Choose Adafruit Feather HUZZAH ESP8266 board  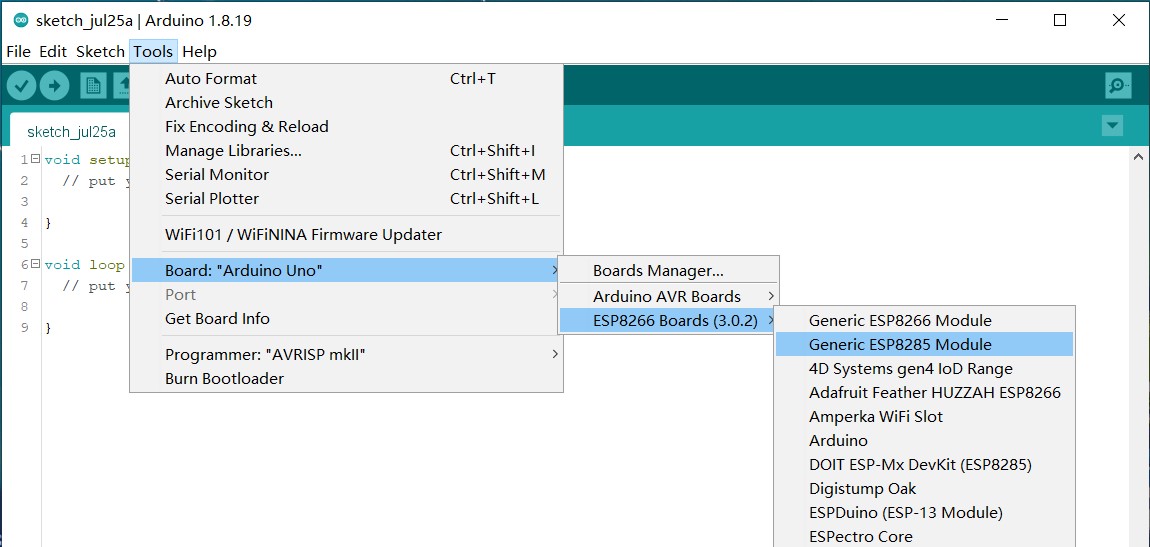coord(924,392)
